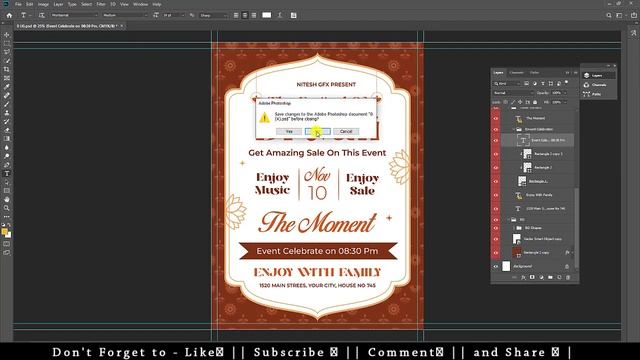
Task: Hide the Rectangle 2 copy 3 layer
Action: 496,154
